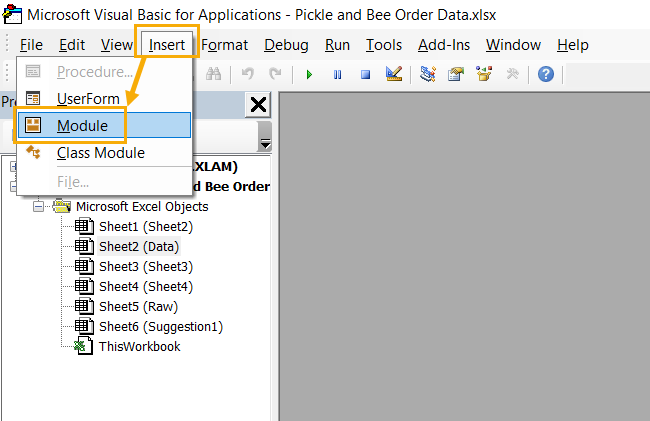Click the Undo toolbar icon
This screenshot has width=650, height=421.
click(x=247, y=74)
